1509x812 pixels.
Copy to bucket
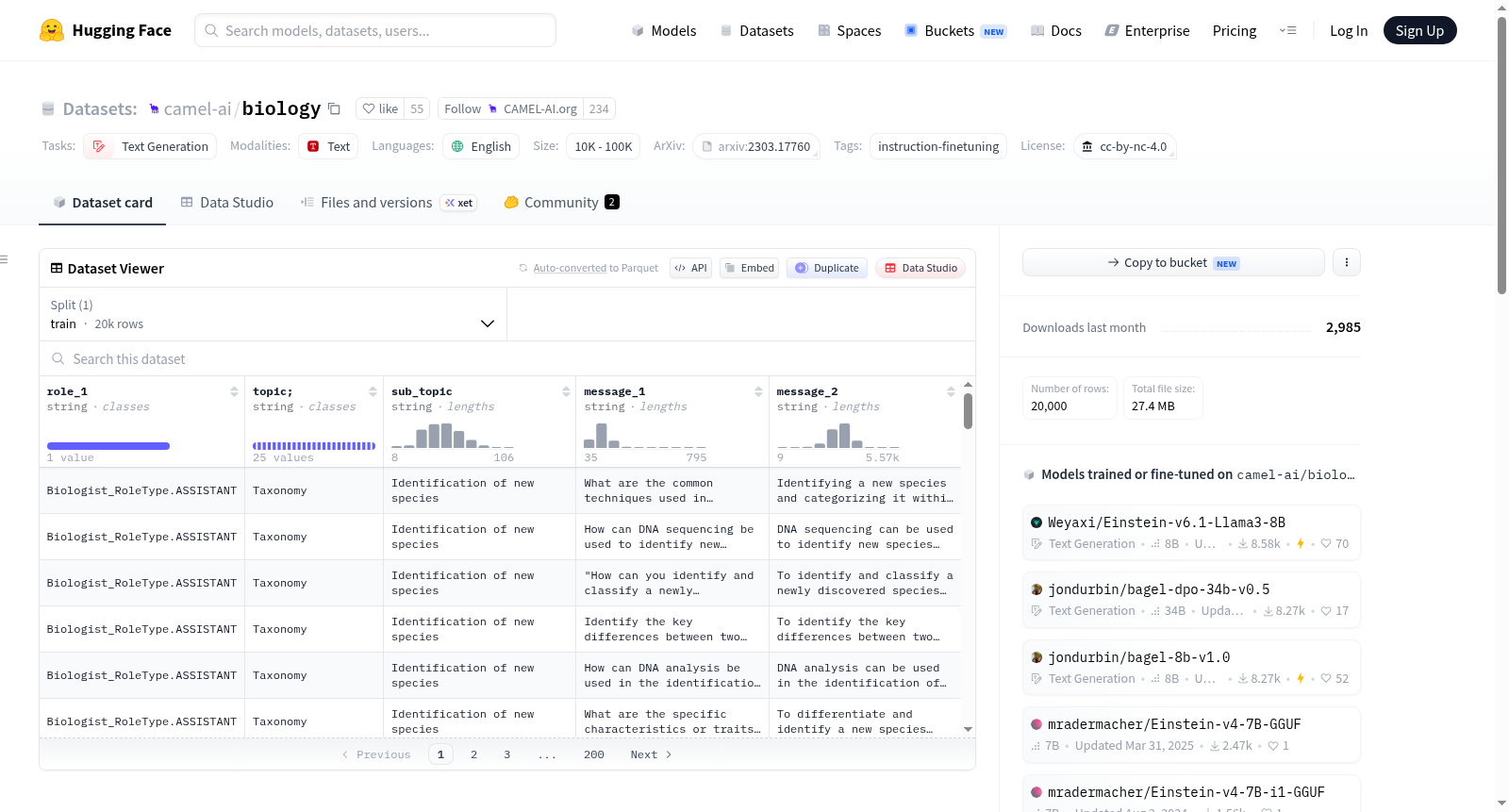tap(1173, 262)
